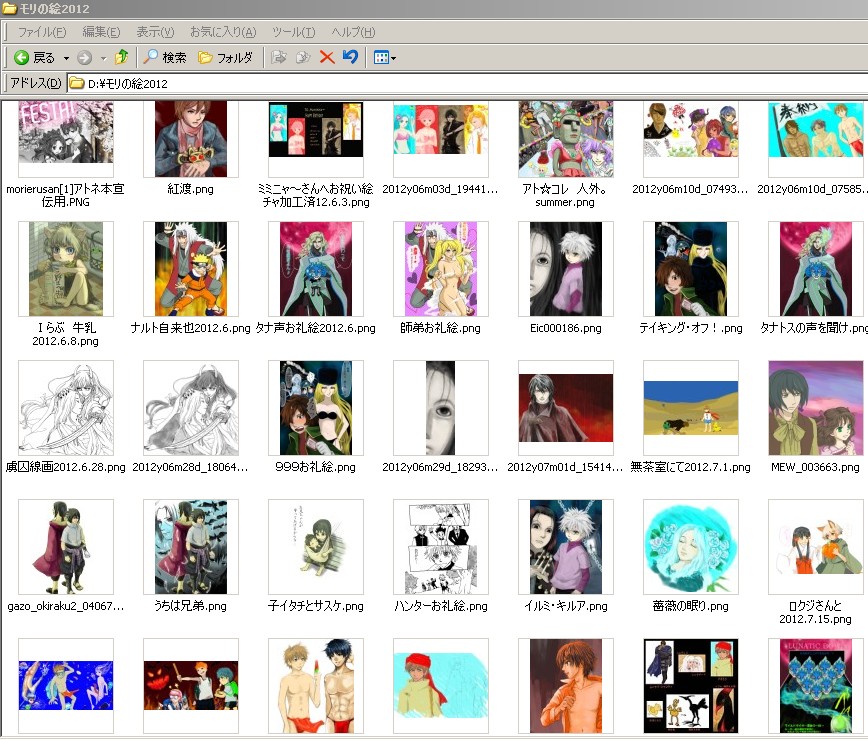Open the Views dropdown button
868x740 pixels.
point(385,58)
